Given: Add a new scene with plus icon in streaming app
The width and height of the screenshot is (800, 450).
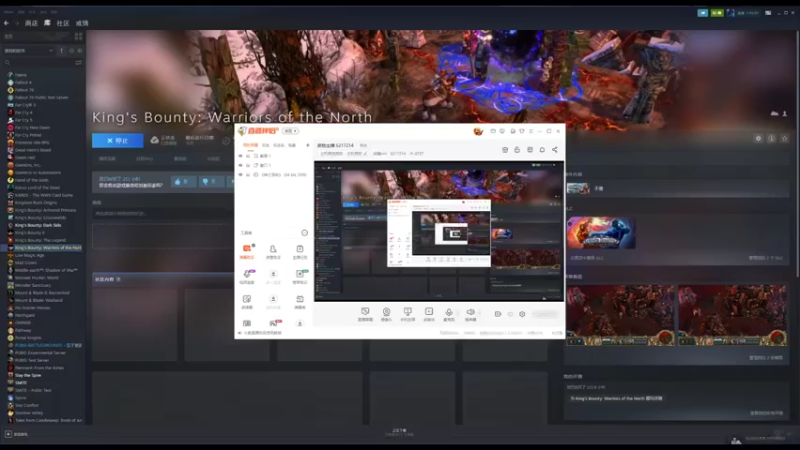Looking at the screenshot, I should [307, 145].
